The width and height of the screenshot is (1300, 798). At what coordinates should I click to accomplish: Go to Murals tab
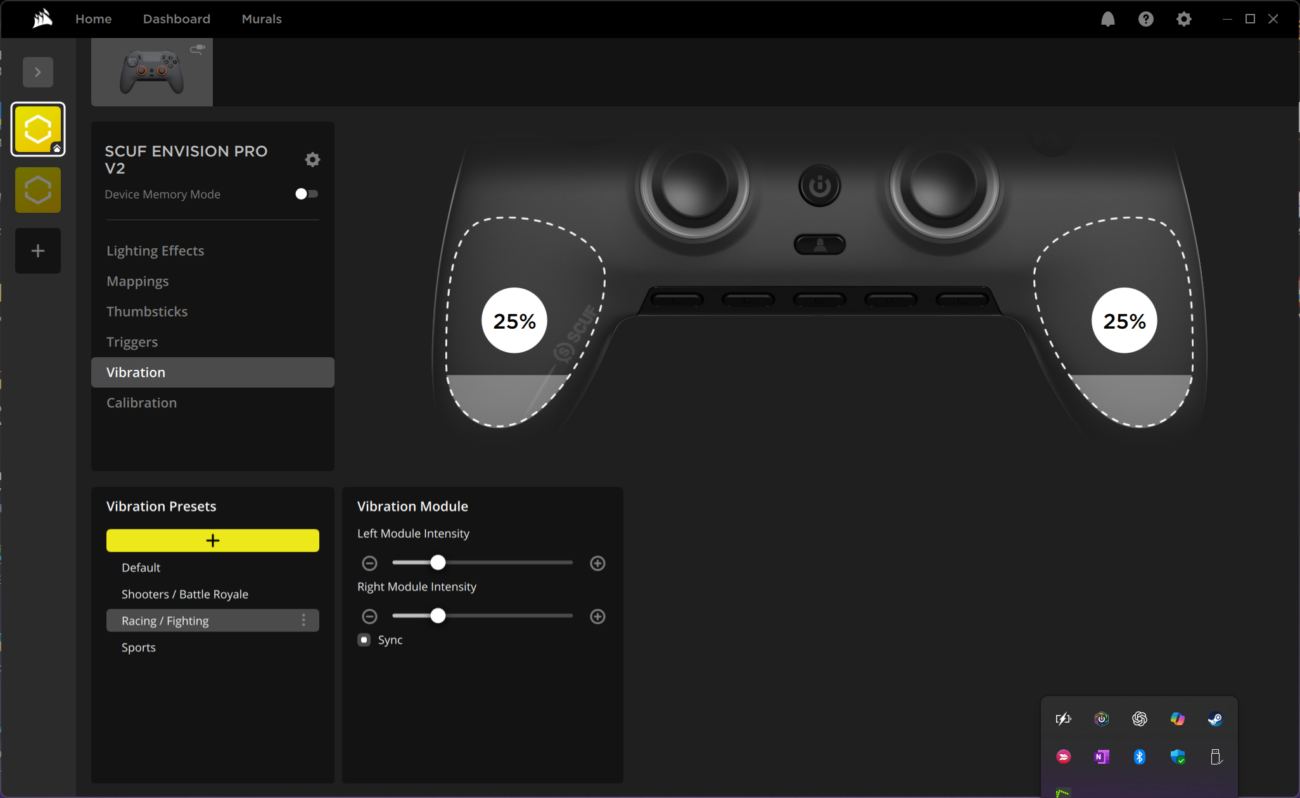(261, 19)
